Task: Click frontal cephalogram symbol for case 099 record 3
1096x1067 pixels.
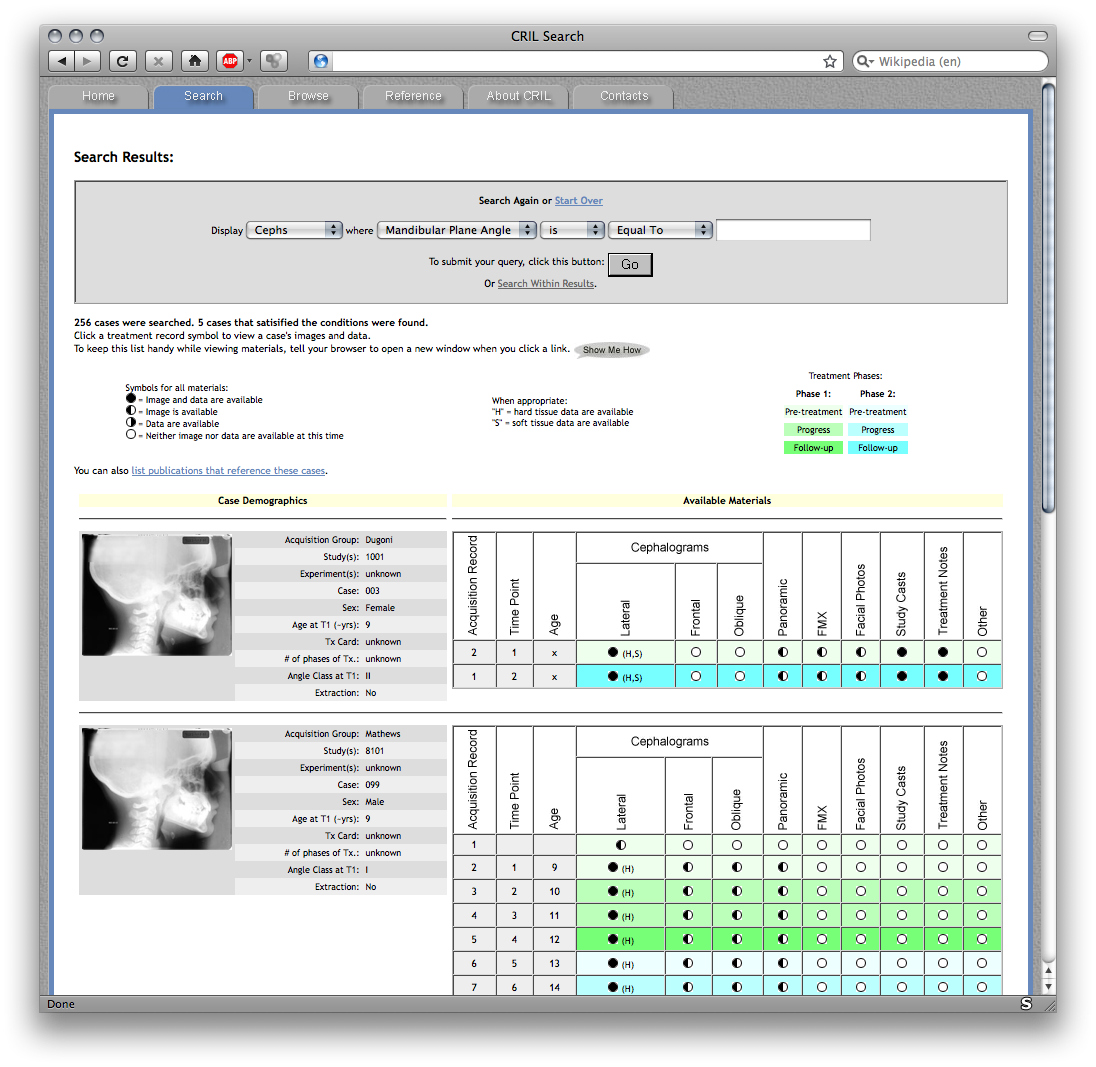Action: tap(688, 891)
